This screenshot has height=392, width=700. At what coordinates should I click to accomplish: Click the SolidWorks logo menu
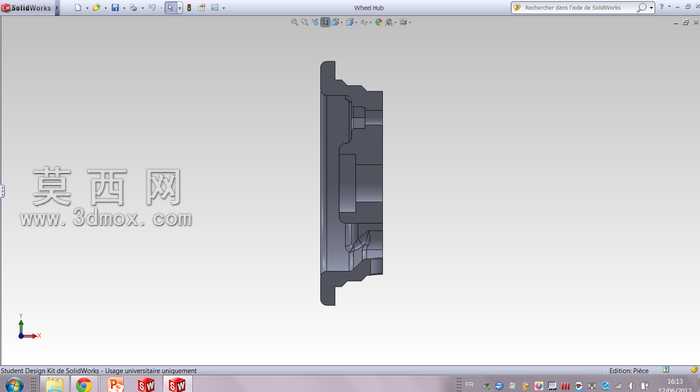pos(26,8)
